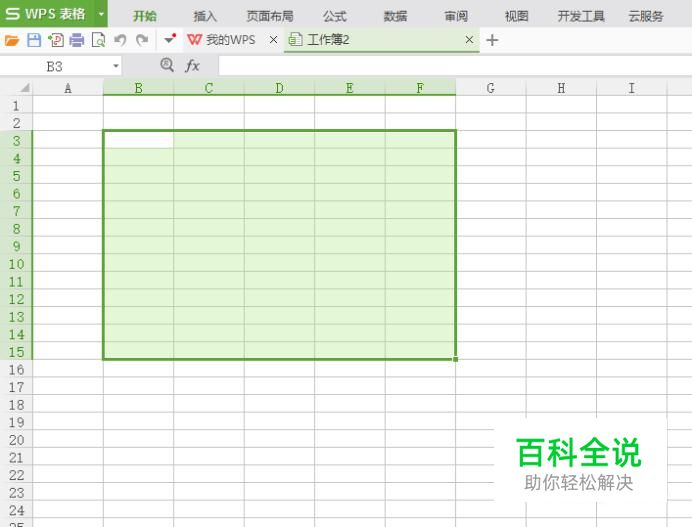Image resolution: width=692 pixels, height=527 pixels.
Task: Open file with the folder icon
Action: point(12,41)
